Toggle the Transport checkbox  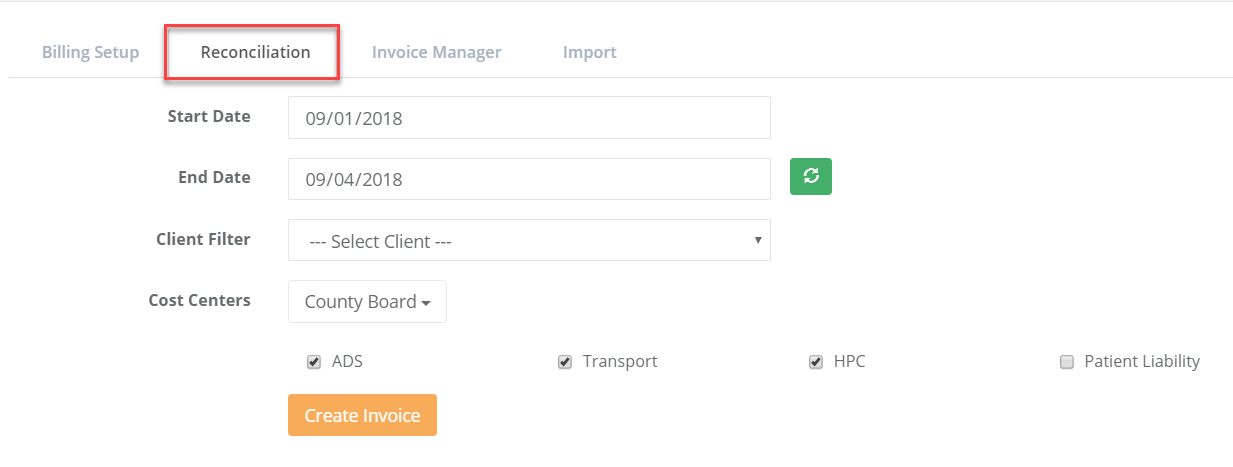[x=565, y=362]
